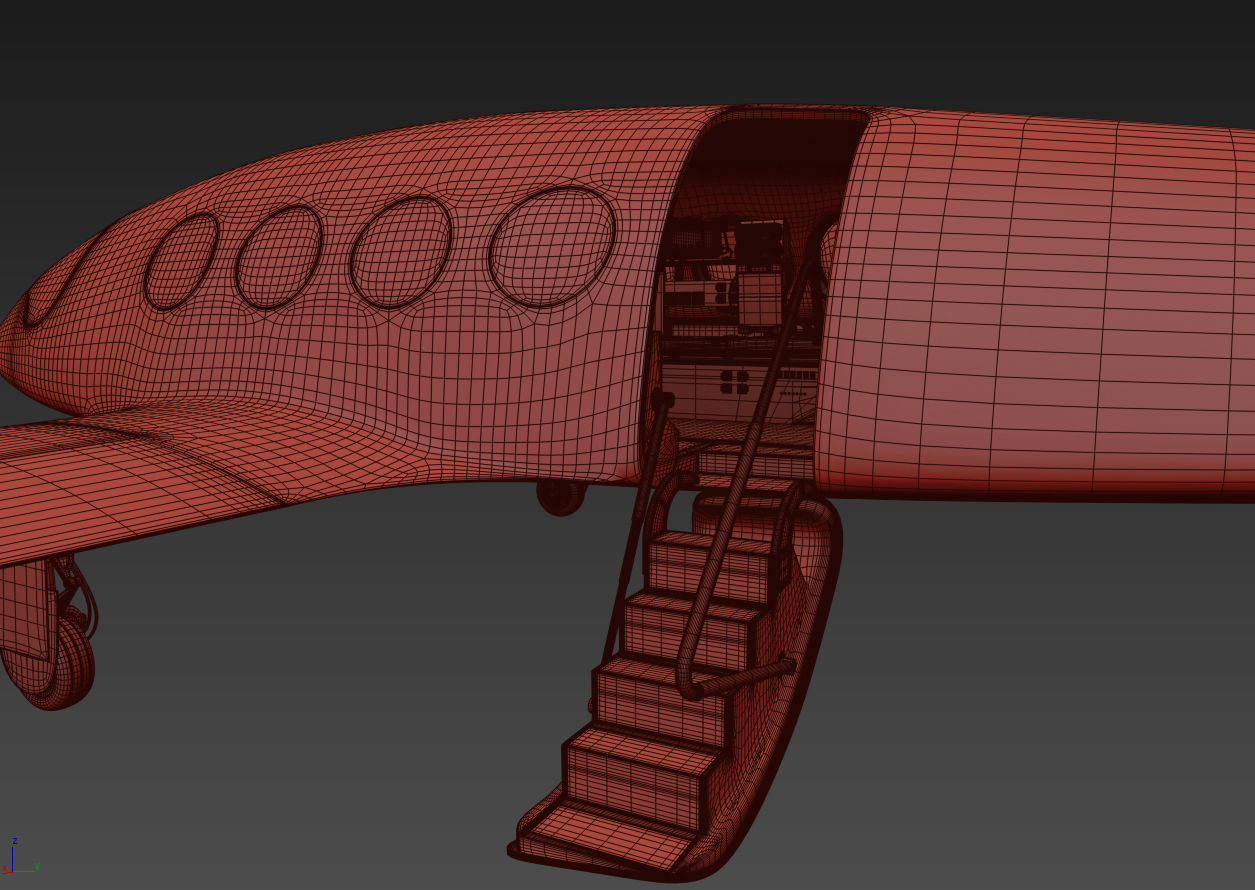Select the cabin window nearest the door
This screenshot has height=890, width=1255.
tap(552, 246)
